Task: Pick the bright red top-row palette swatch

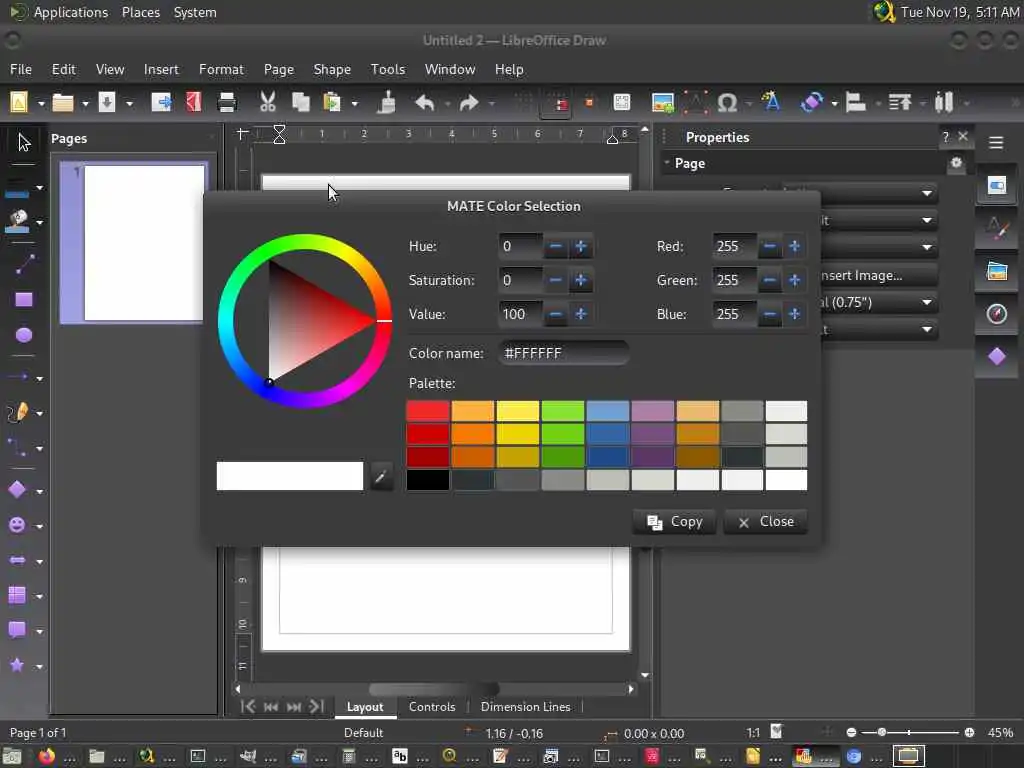Action: point(428,411)
